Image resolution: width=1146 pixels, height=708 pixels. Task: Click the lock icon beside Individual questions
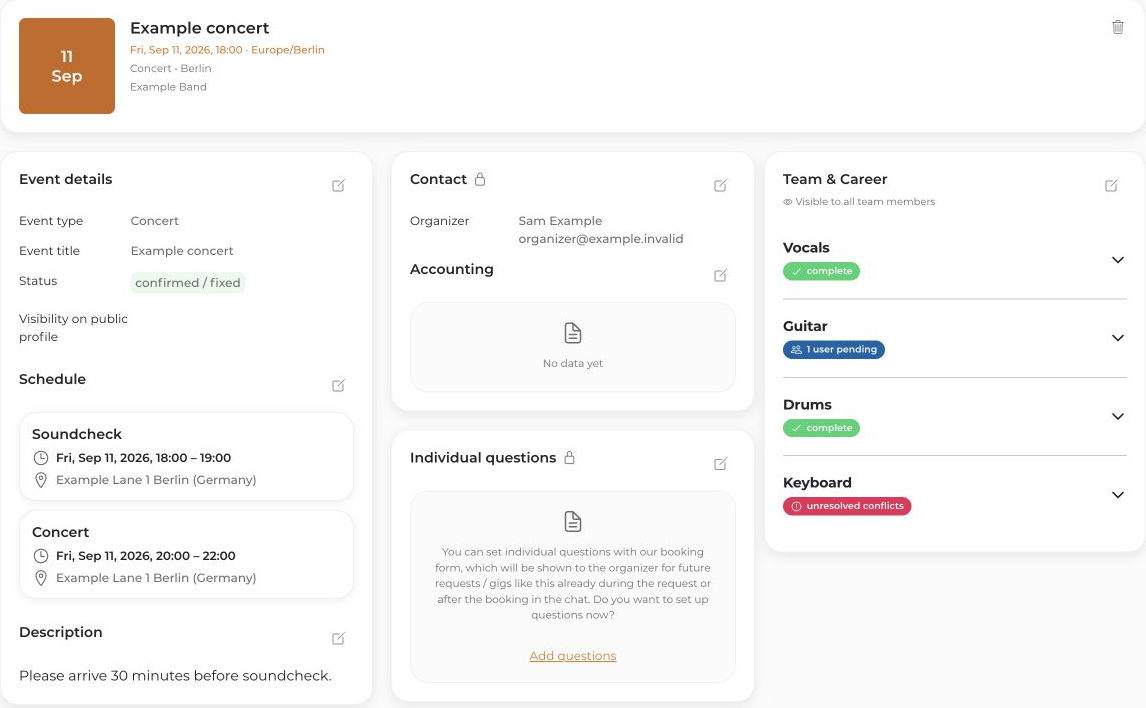[569, 457]
